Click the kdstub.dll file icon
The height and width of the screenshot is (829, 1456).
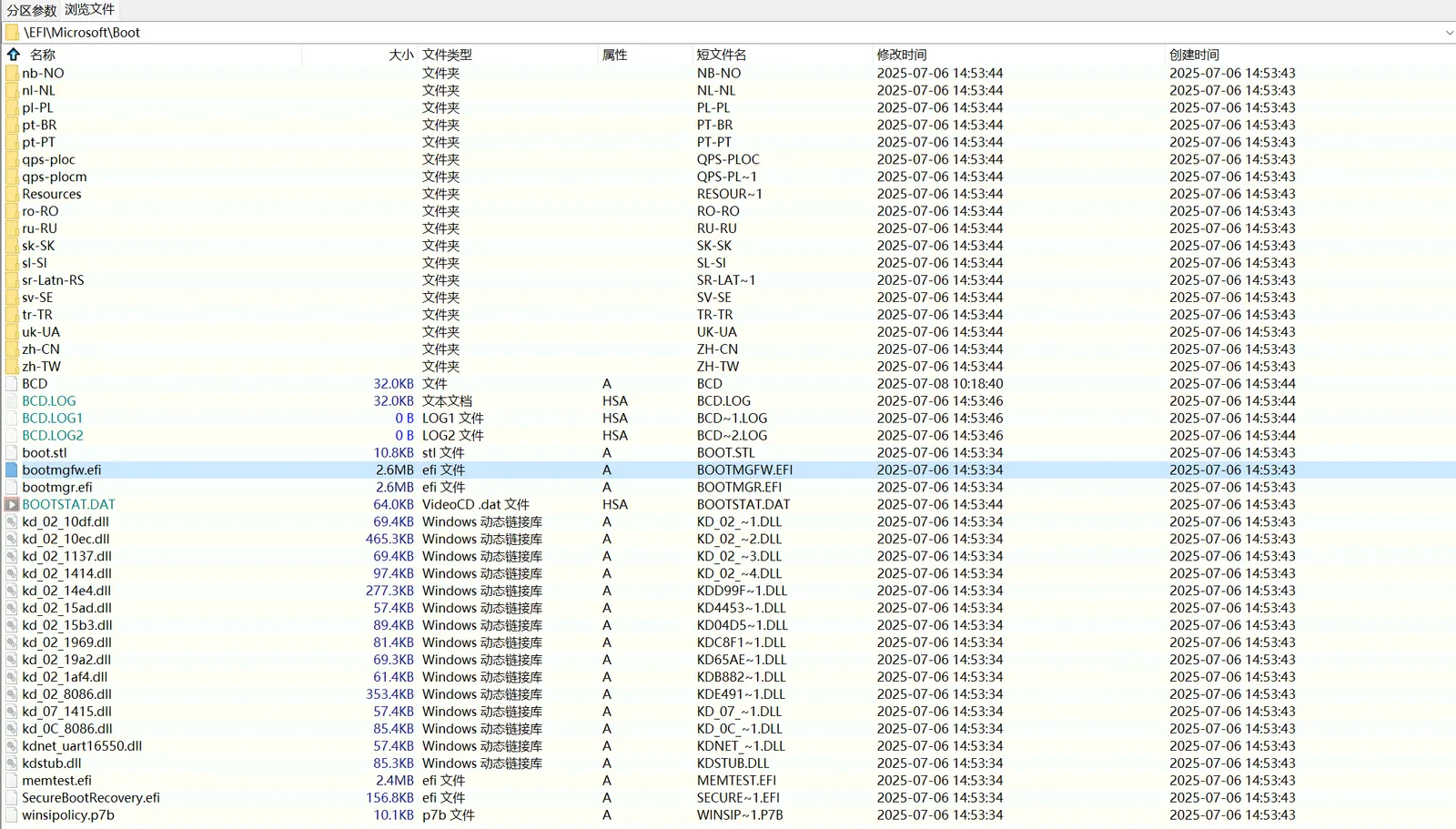pyautogui.click(x=12, y=763)
